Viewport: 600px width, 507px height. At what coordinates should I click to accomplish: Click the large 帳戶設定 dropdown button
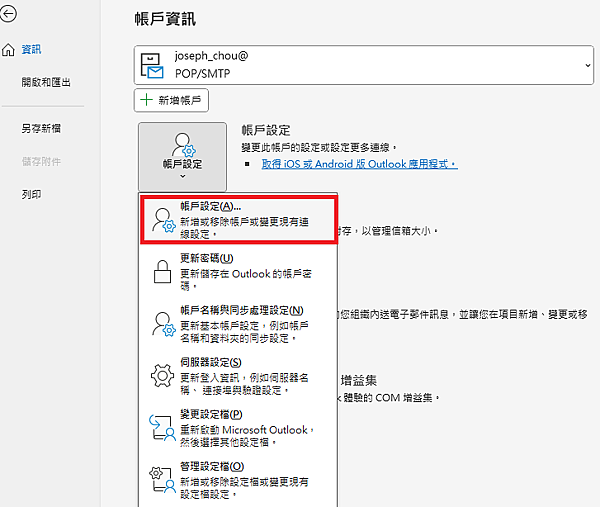pos(182,157)
